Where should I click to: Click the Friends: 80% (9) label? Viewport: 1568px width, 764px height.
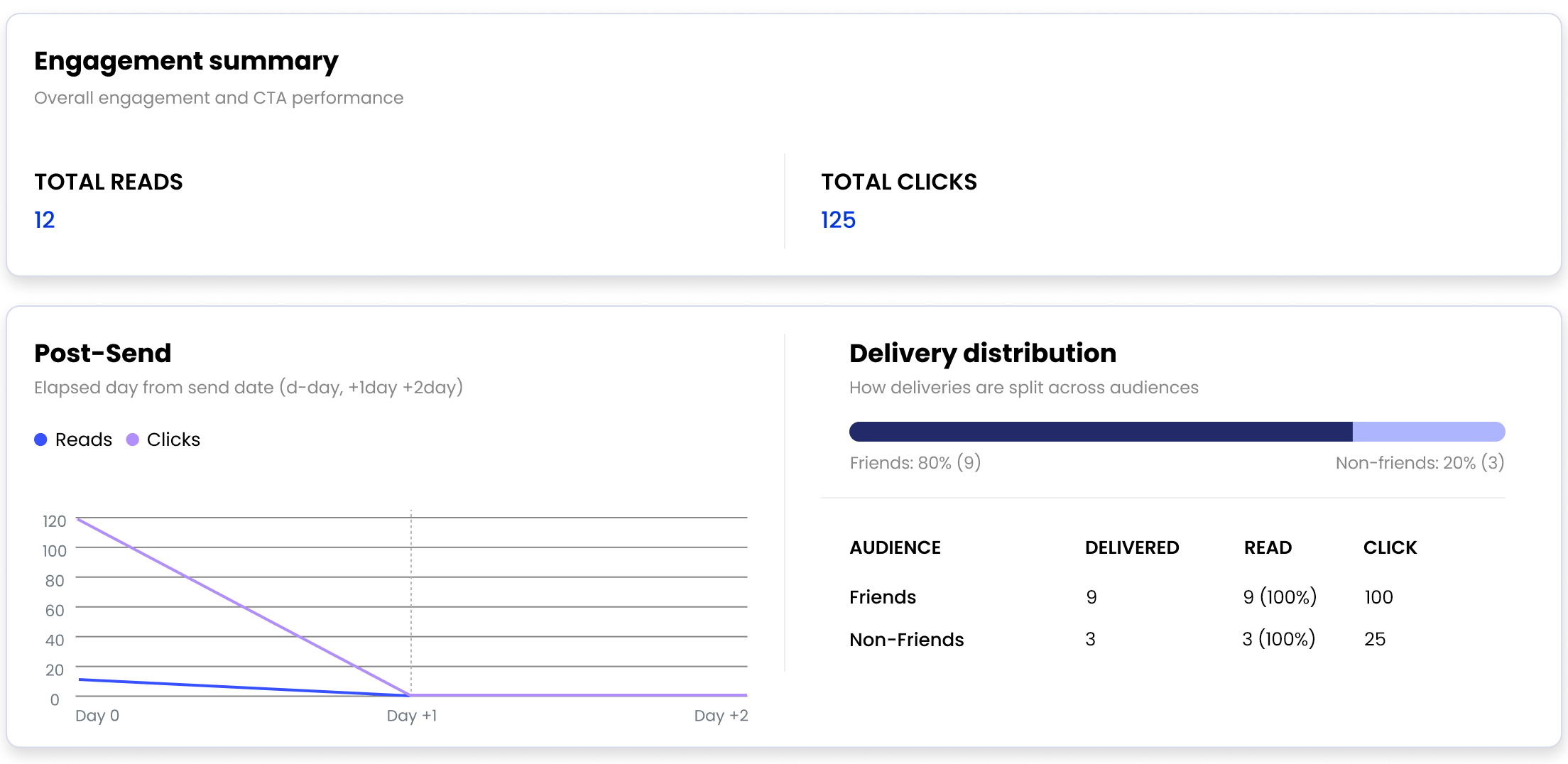tap(915, 463)
